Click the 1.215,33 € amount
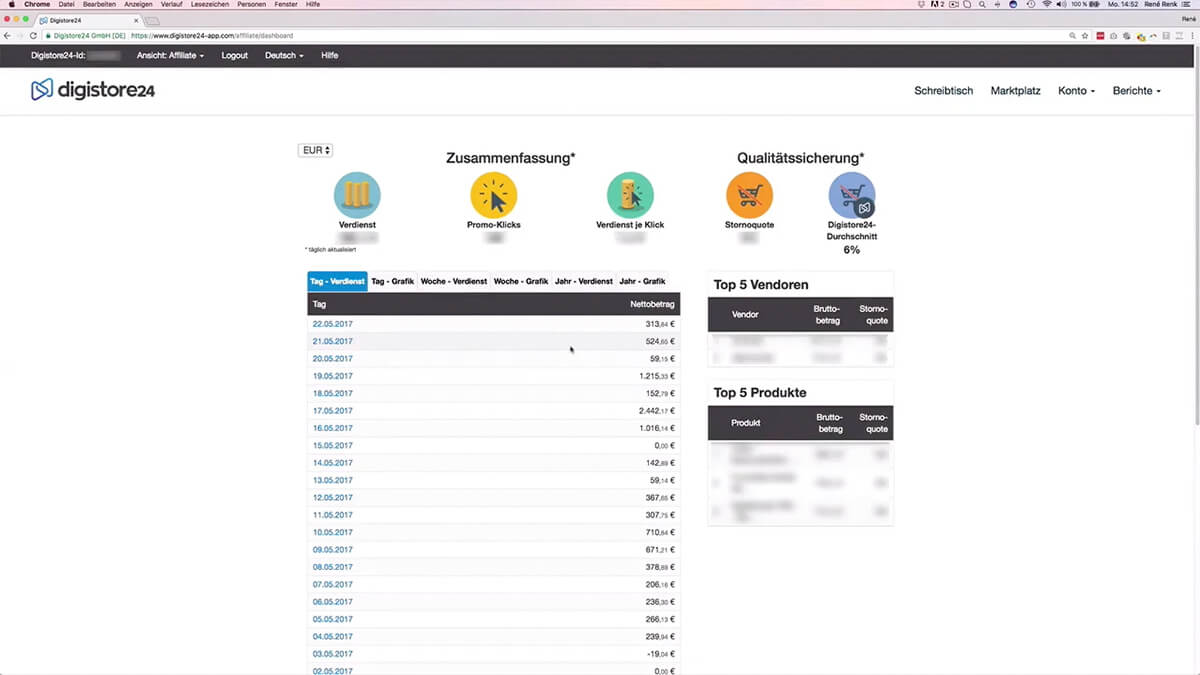The height and width of the screenshot is (675, 1200). click(657, 376)
